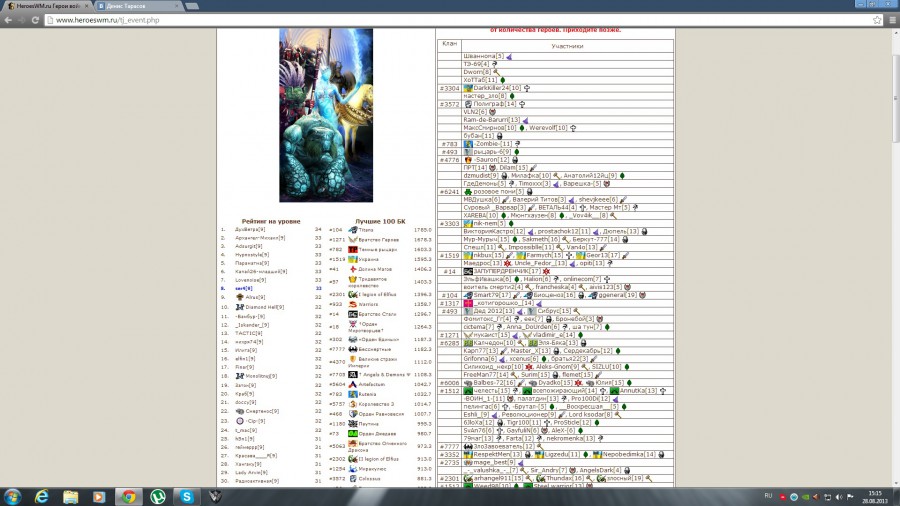Open the Темные рыцари clan icon

(x=353, y=250)
